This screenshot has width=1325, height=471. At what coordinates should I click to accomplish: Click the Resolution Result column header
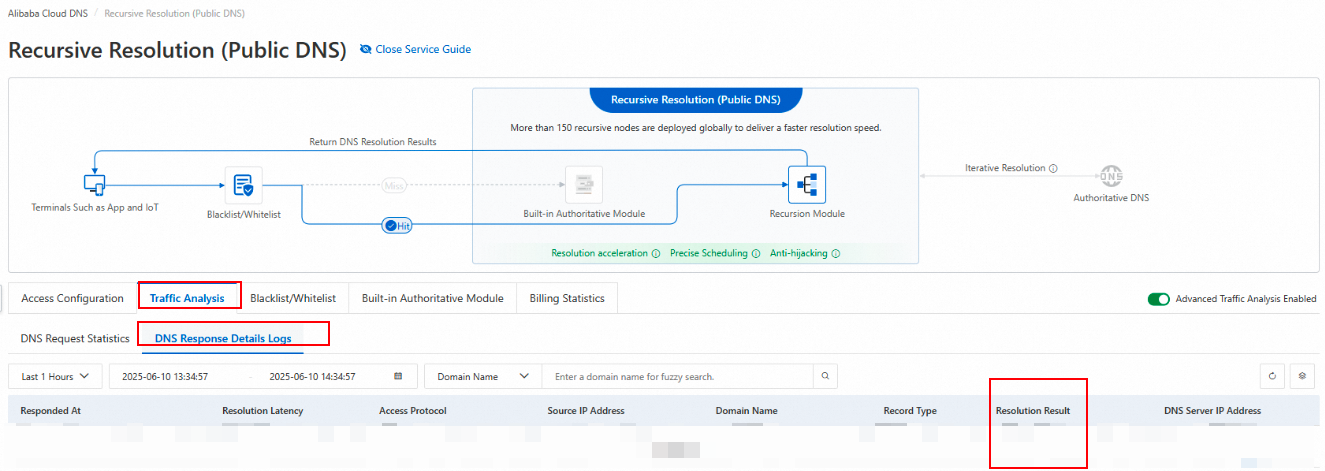click(1033, 411)
